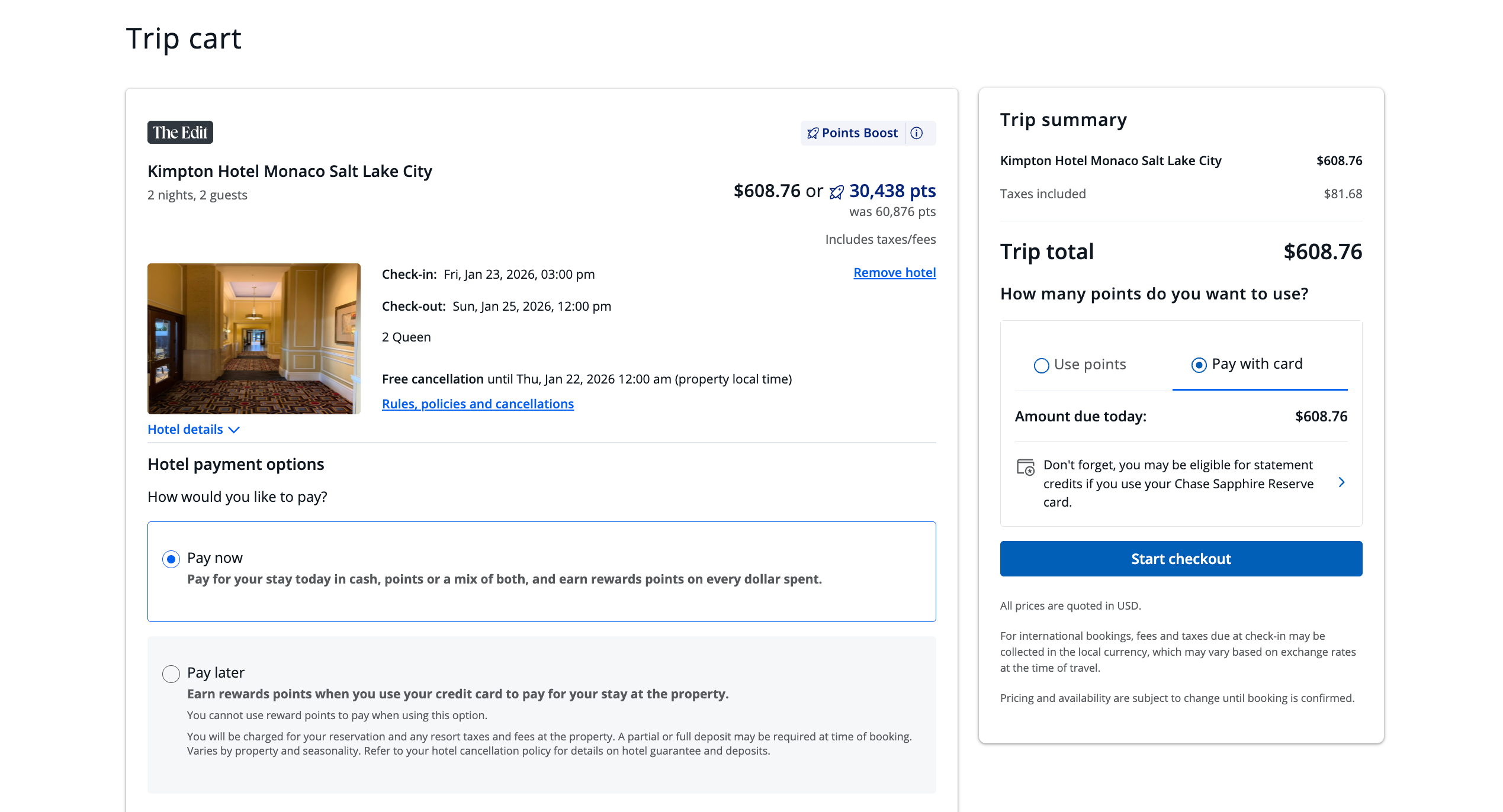Click the 'Includes taxes/fees' text
Image resolution: width=1503 pixels, height=812 pixels.
click(880, 240)
